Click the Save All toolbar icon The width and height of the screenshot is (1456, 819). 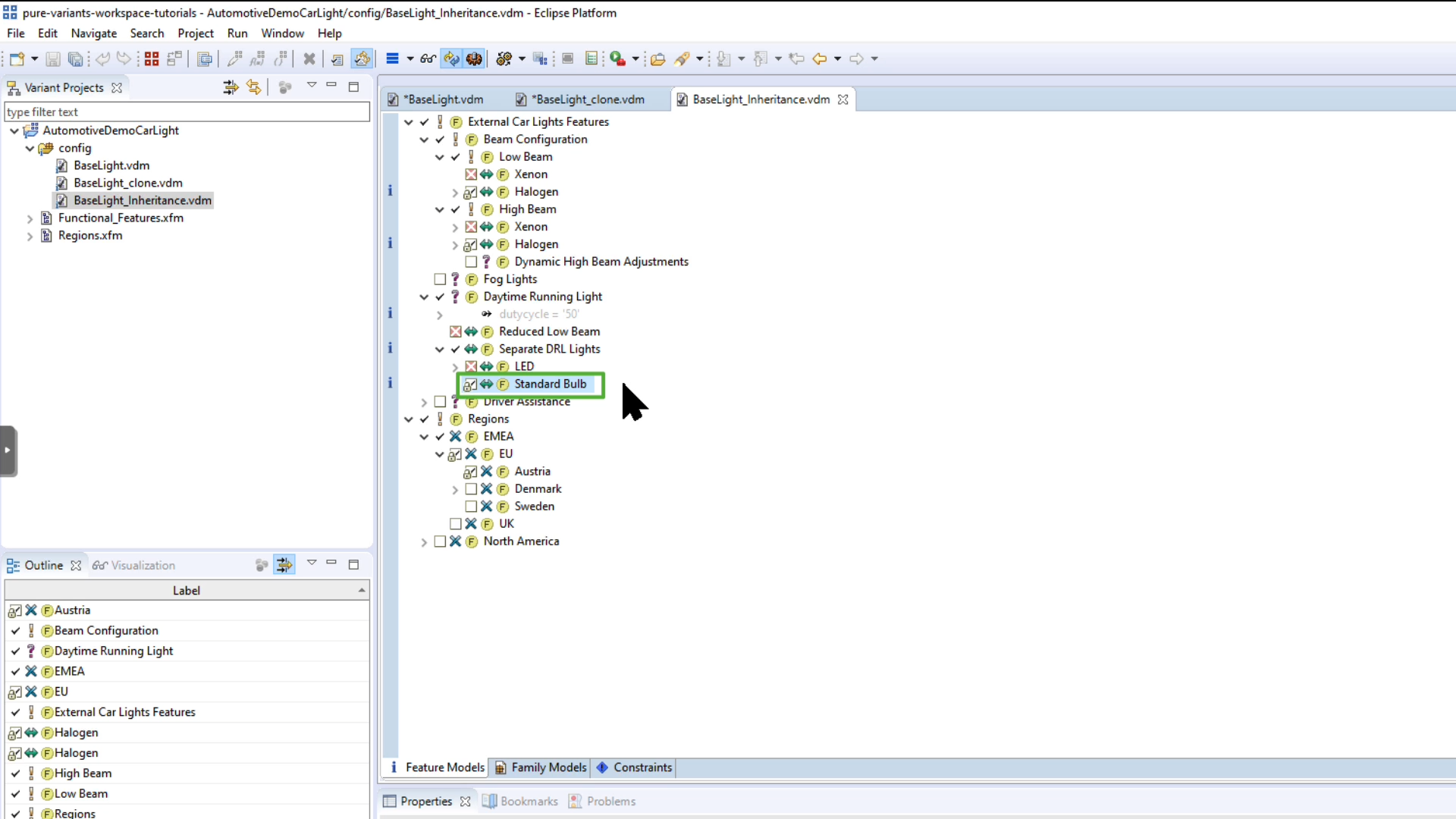[x=76, y=59]
